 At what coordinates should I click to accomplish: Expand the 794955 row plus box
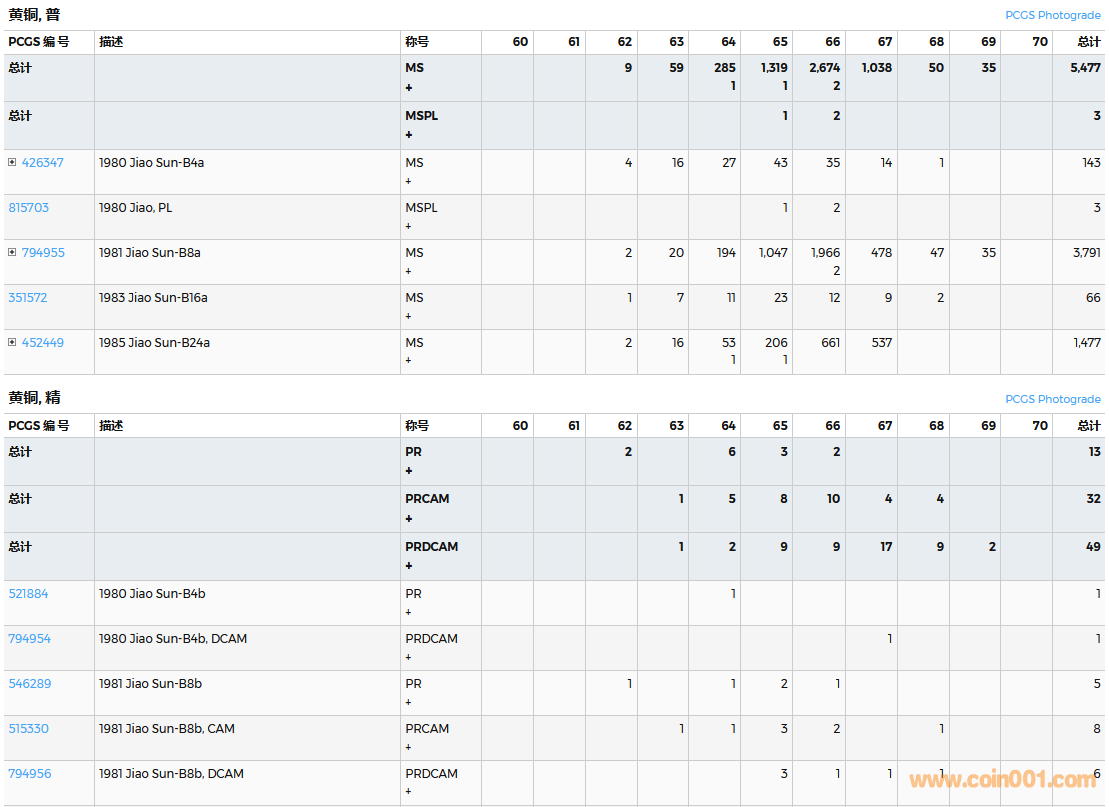tap(12, 252)
